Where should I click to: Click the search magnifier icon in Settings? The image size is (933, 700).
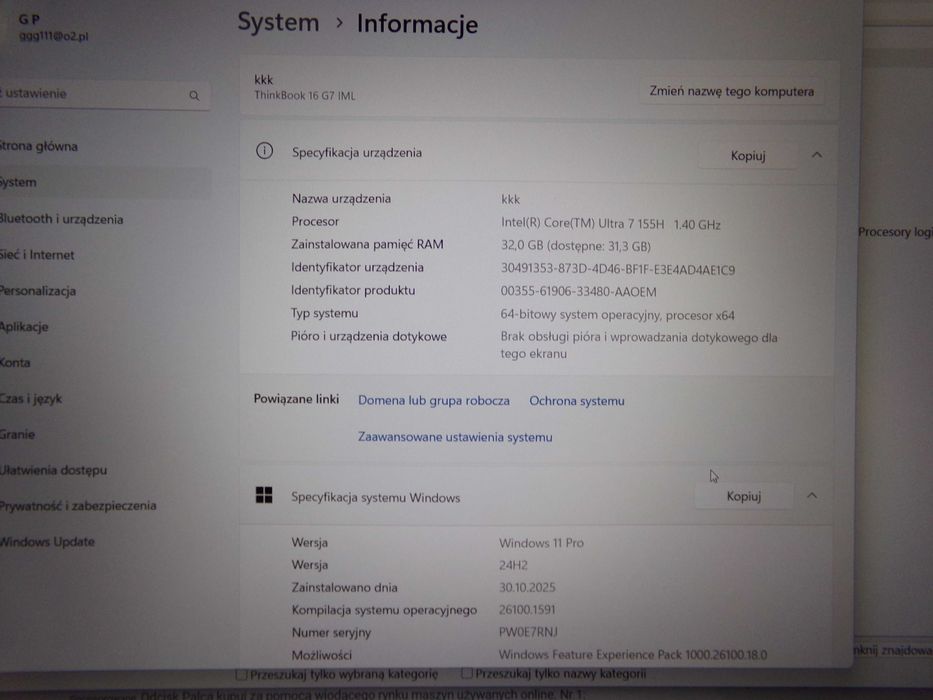pos(194,95)
